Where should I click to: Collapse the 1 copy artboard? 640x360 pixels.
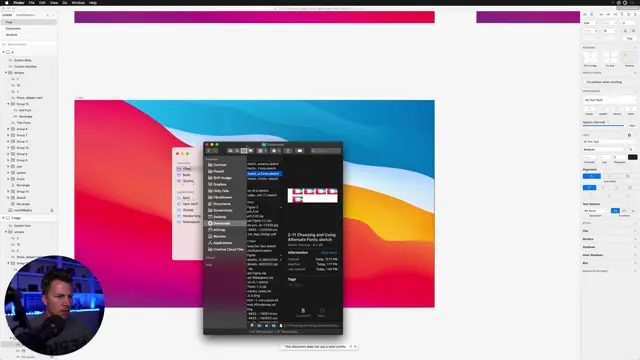(x=4, y=218)
